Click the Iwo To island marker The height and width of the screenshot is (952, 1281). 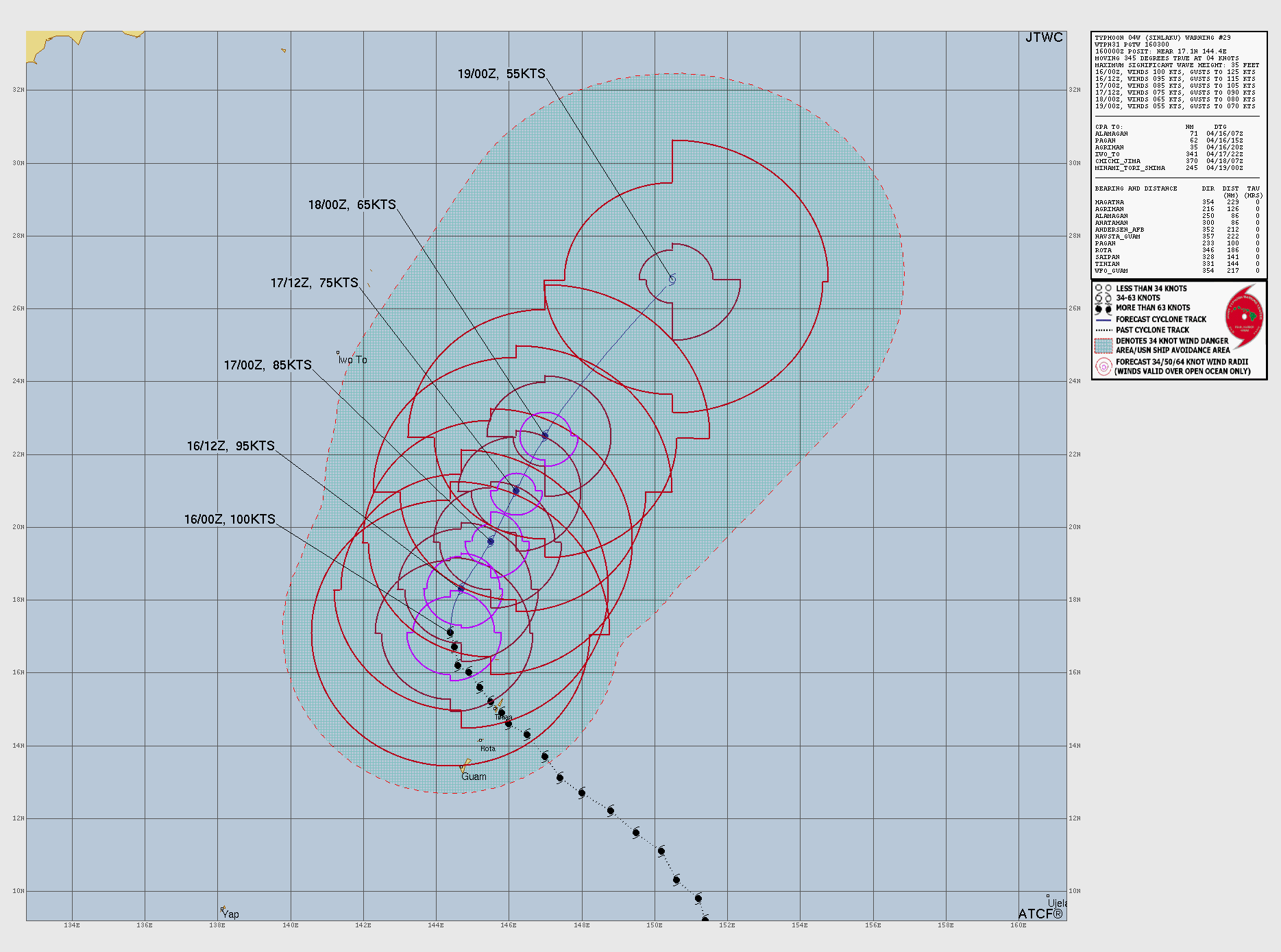(338, 353)
